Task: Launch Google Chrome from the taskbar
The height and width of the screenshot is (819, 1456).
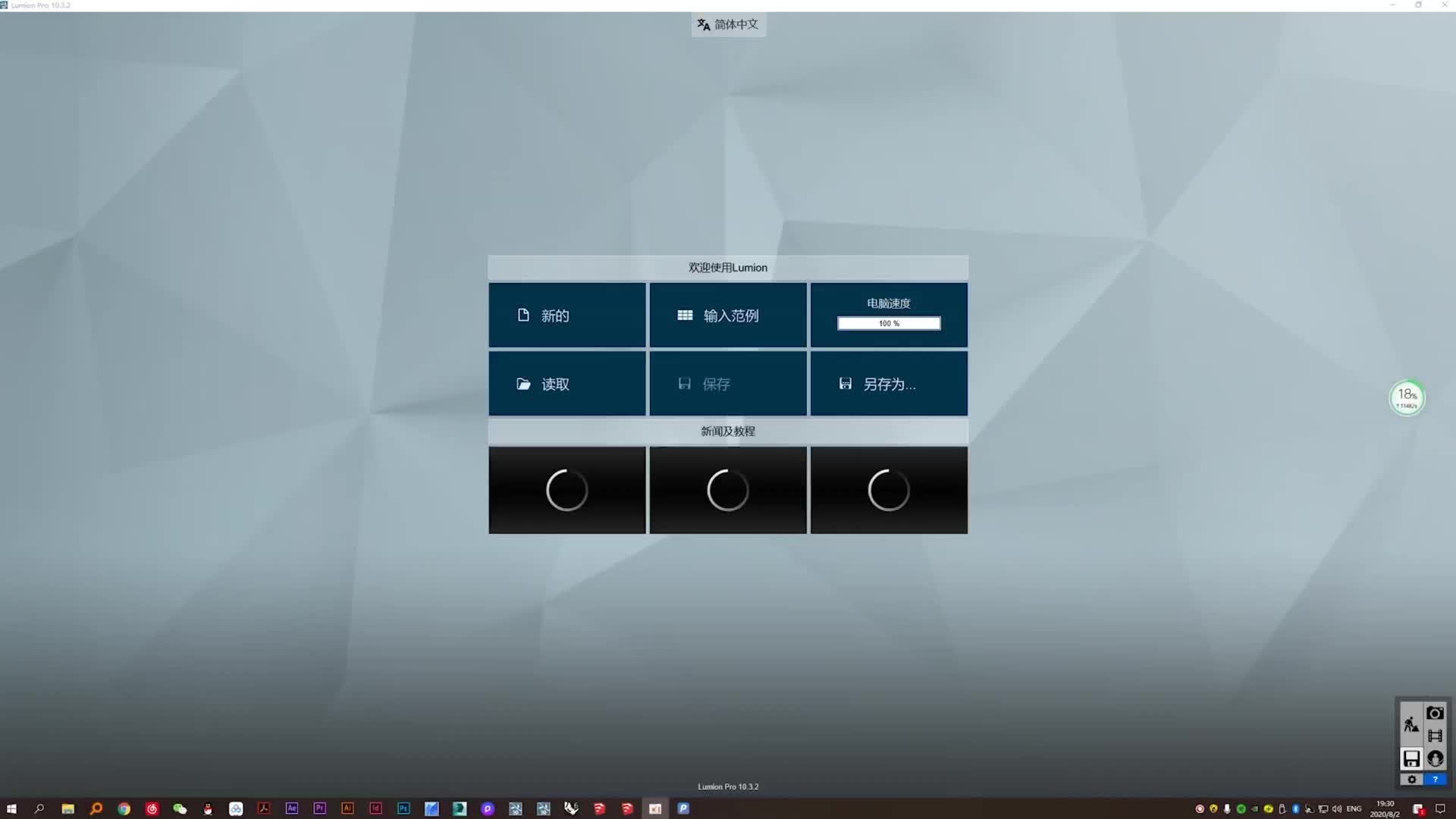Action: 124,808
